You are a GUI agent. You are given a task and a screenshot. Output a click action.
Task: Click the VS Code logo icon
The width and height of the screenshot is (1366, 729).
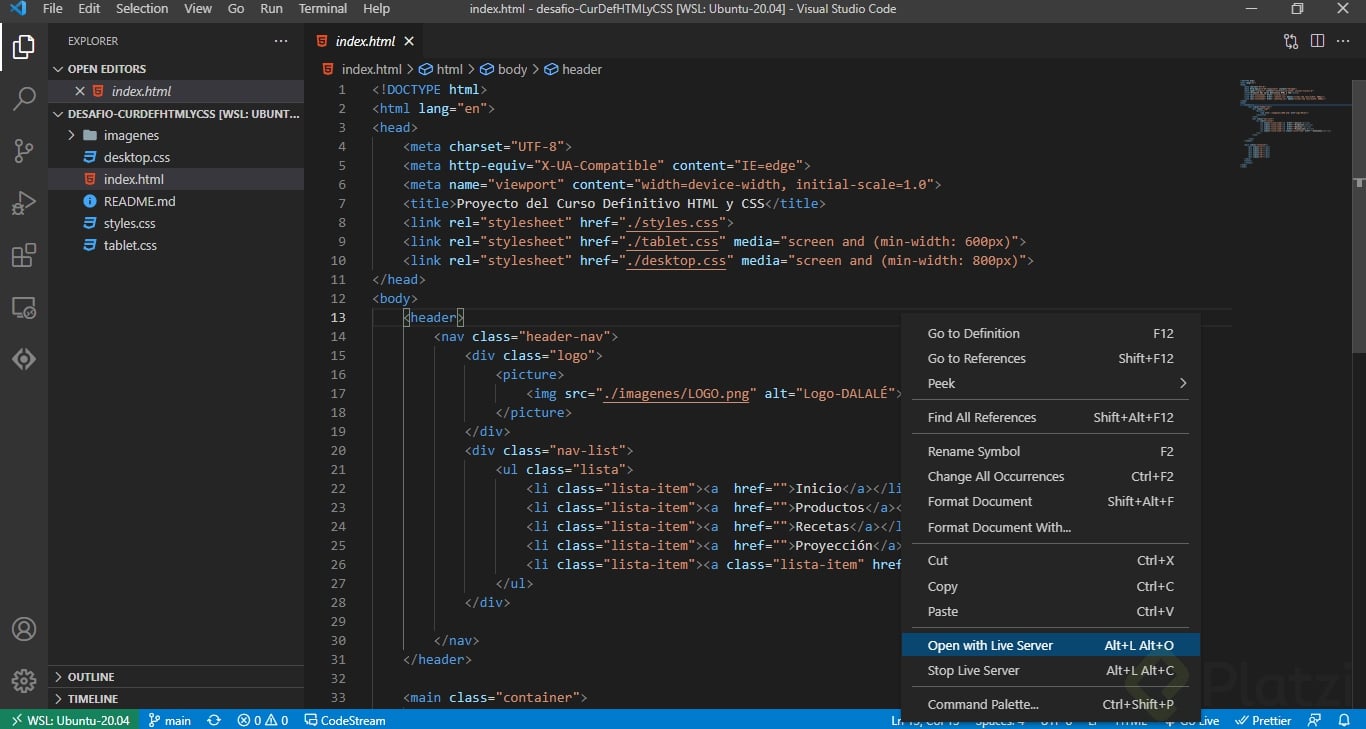pos(17,9)
